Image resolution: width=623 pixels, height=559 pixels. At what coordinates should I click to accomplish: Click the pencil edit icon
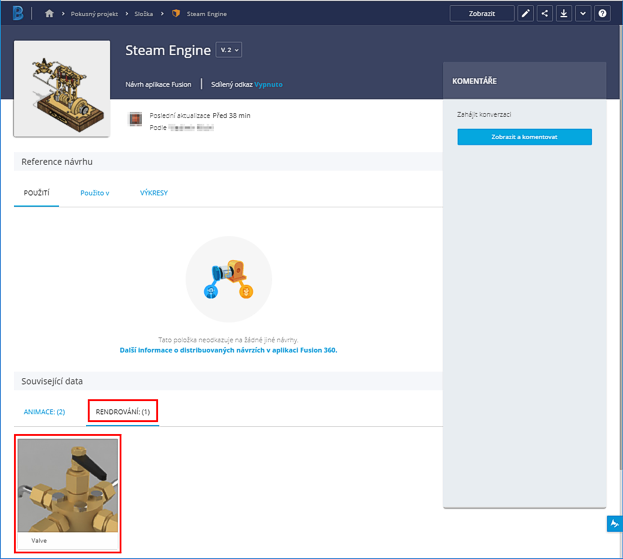click(x=525, y=14)
